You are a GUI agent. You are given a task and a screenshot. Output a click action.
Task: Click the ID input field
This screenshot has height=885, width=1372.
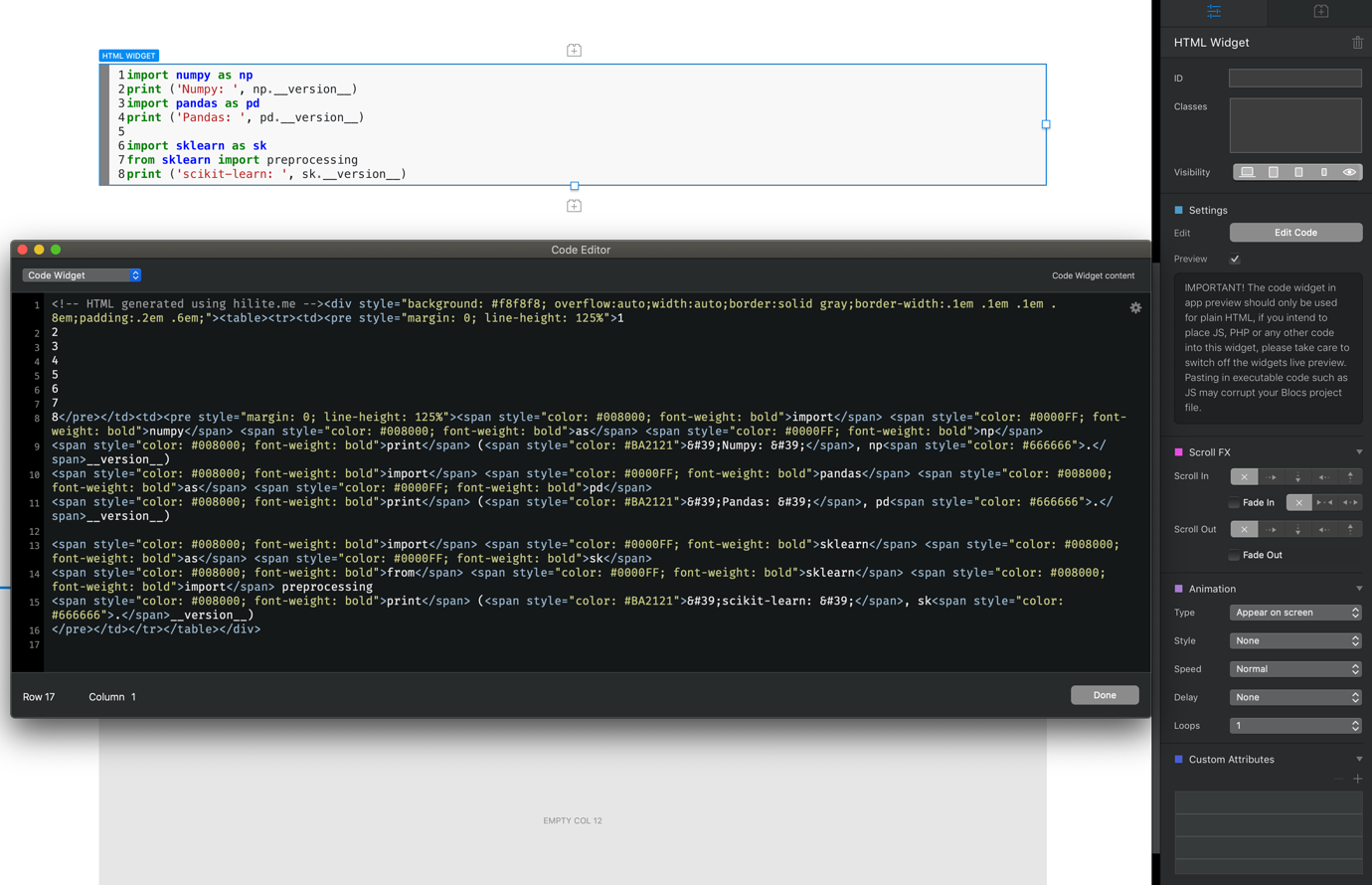pos(1295,78)
